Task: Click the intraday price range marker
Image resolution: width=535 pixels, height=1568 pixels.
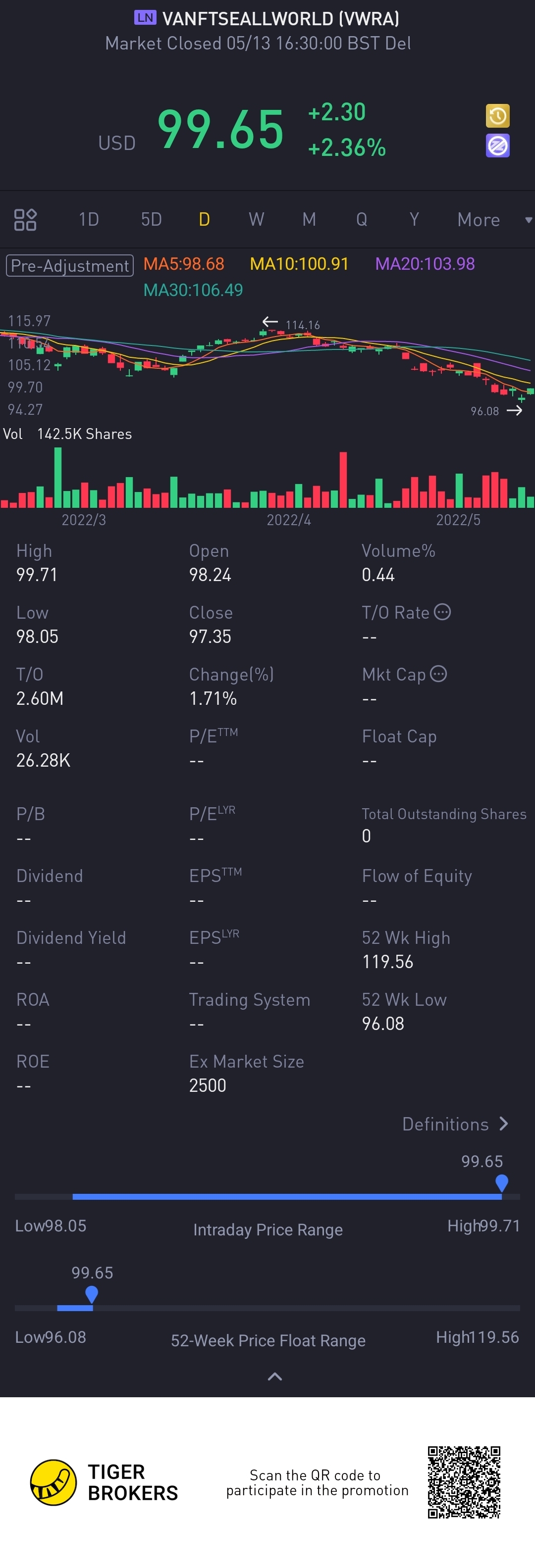Action: (501, 1183)
